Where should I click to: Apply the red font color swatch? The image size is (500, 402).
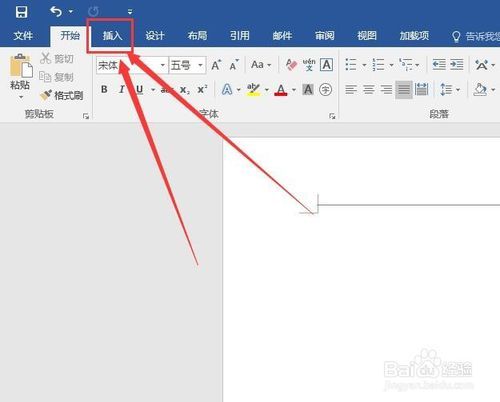[281, 90]
